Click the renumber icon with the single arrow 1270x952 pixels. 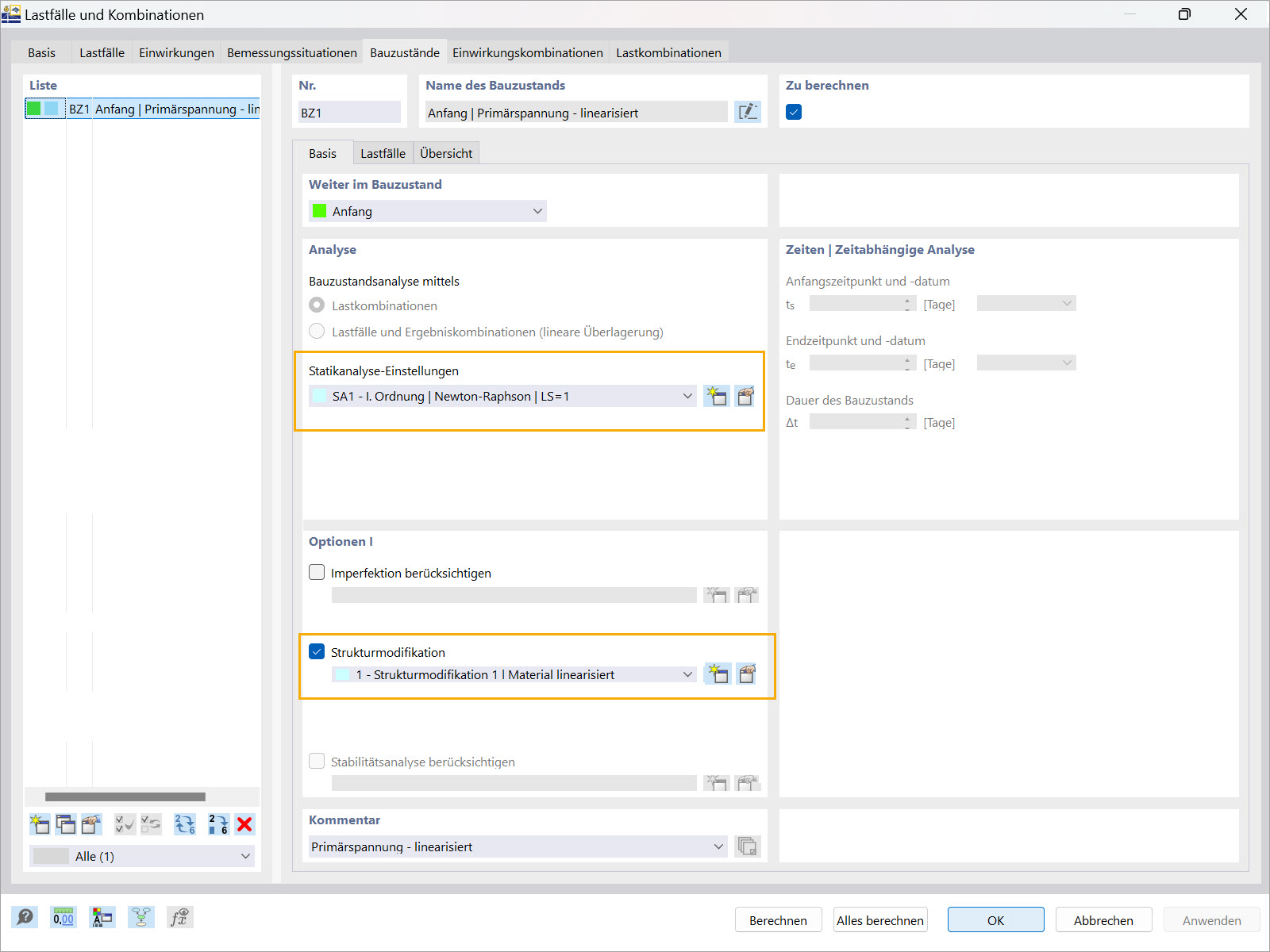click(218, 824)
